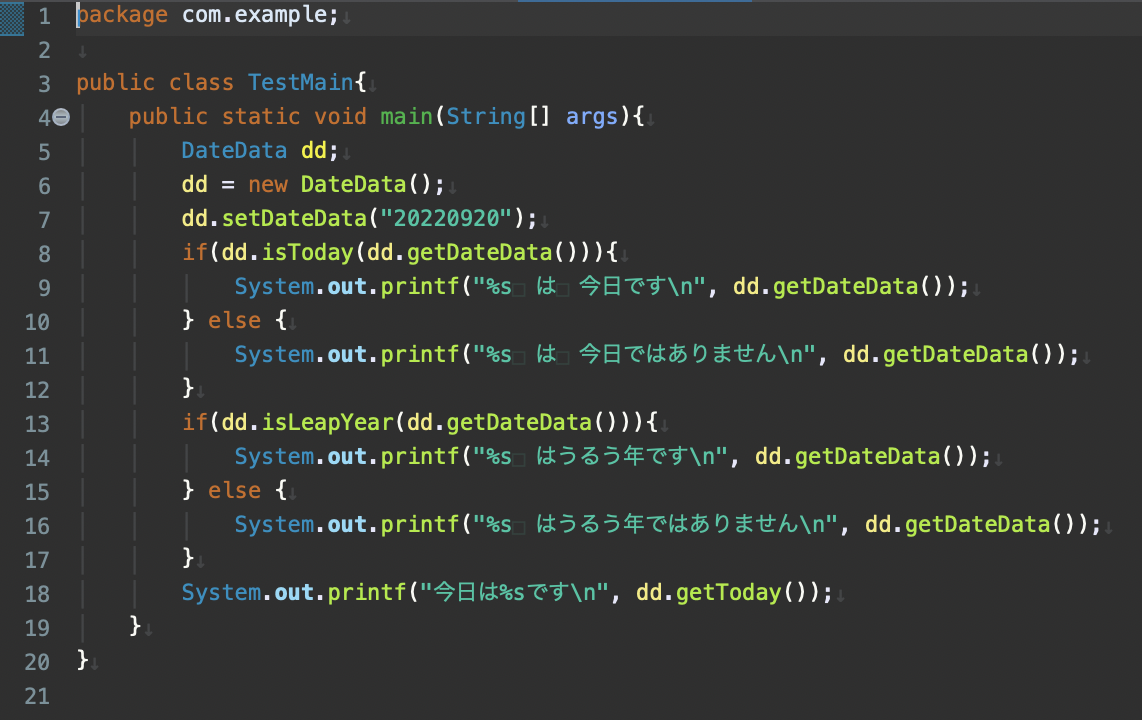
Task: Click line number 1 in the gutter
Action: (44, 16)
